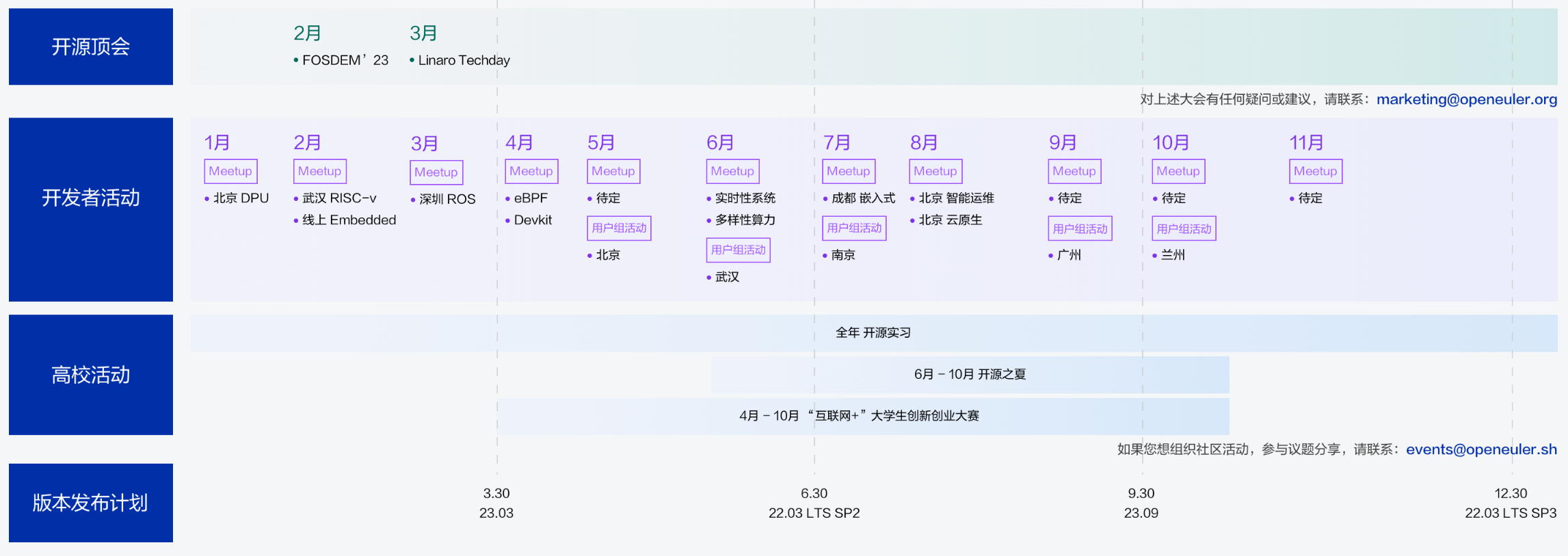Click the marketing@openeuler.org email link
This screenshot has width=1568, height=556.
(1466, 99)
